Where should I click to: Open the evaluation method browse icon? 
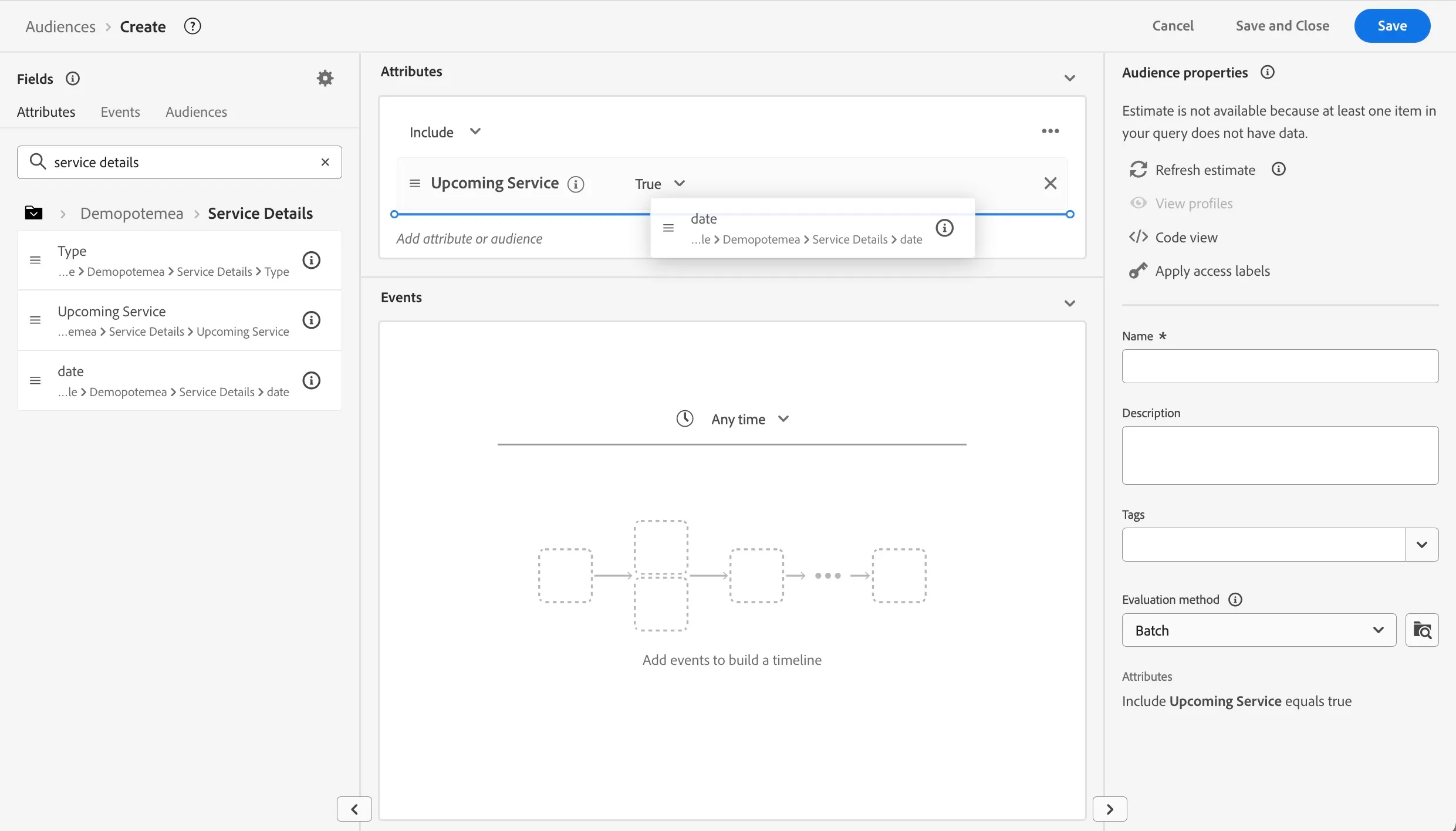[x=1422, y=630]
